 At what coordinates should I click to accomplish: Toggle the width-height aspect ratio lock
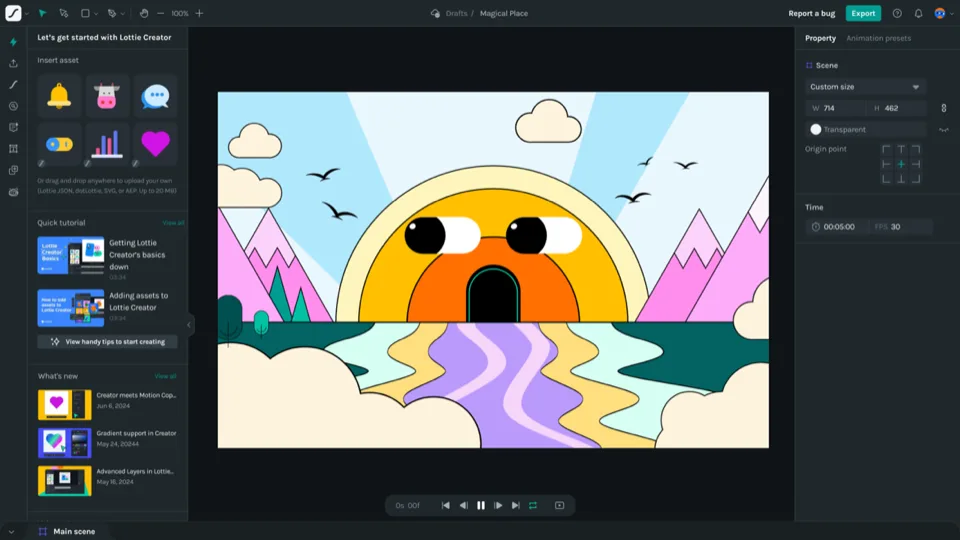943,108
